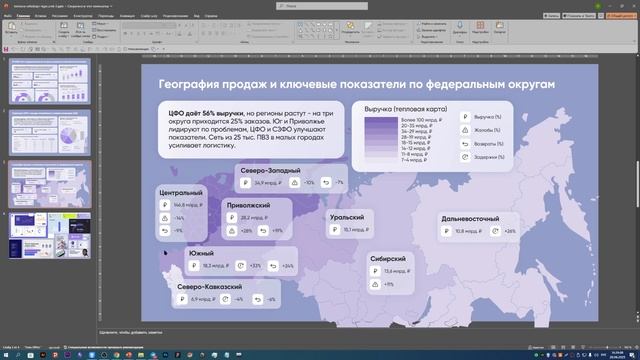Viewport: 640px width, 360px height.
Task: Switch to Slide Sorter view in status bar
Action: [x=563, y=347]
